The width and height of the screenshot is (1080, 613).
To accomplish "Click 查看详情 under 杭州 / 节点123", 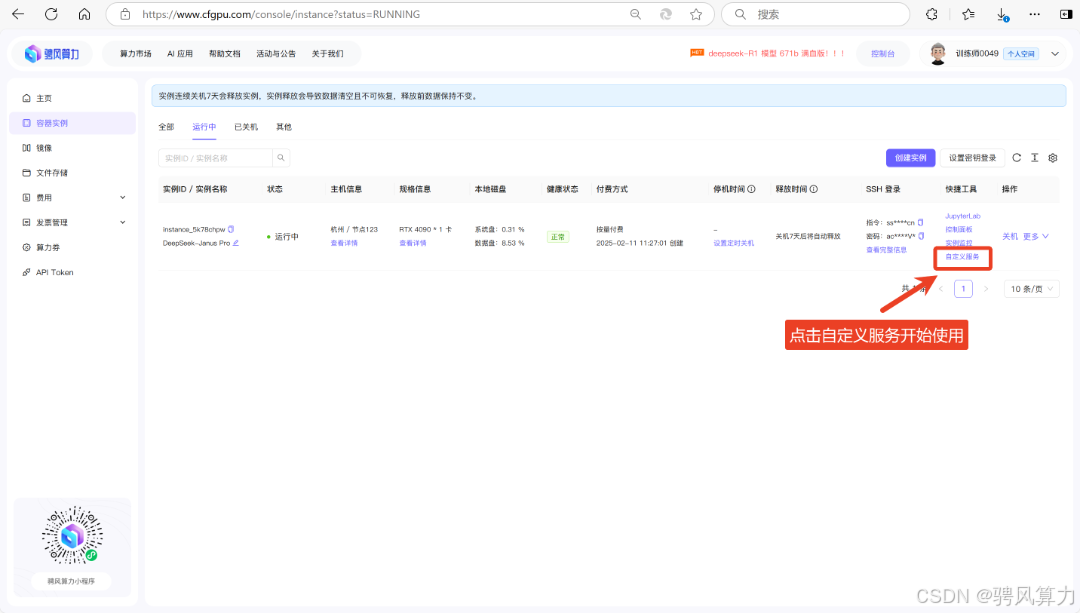I will coord(344,243).
